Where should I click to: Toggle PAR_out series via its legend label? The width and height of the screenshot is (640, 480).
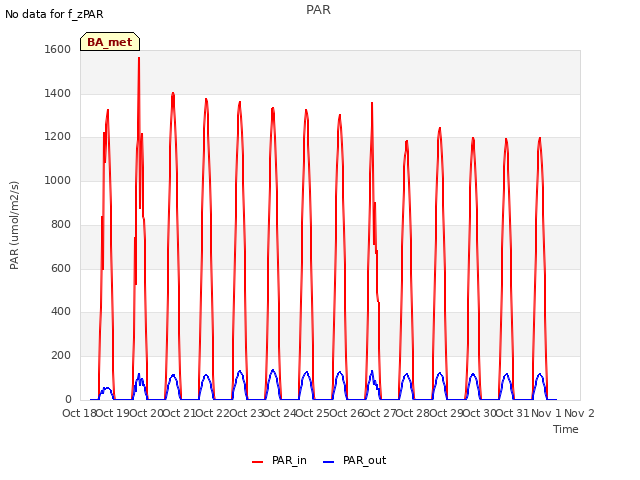click(x=364, y=460)
